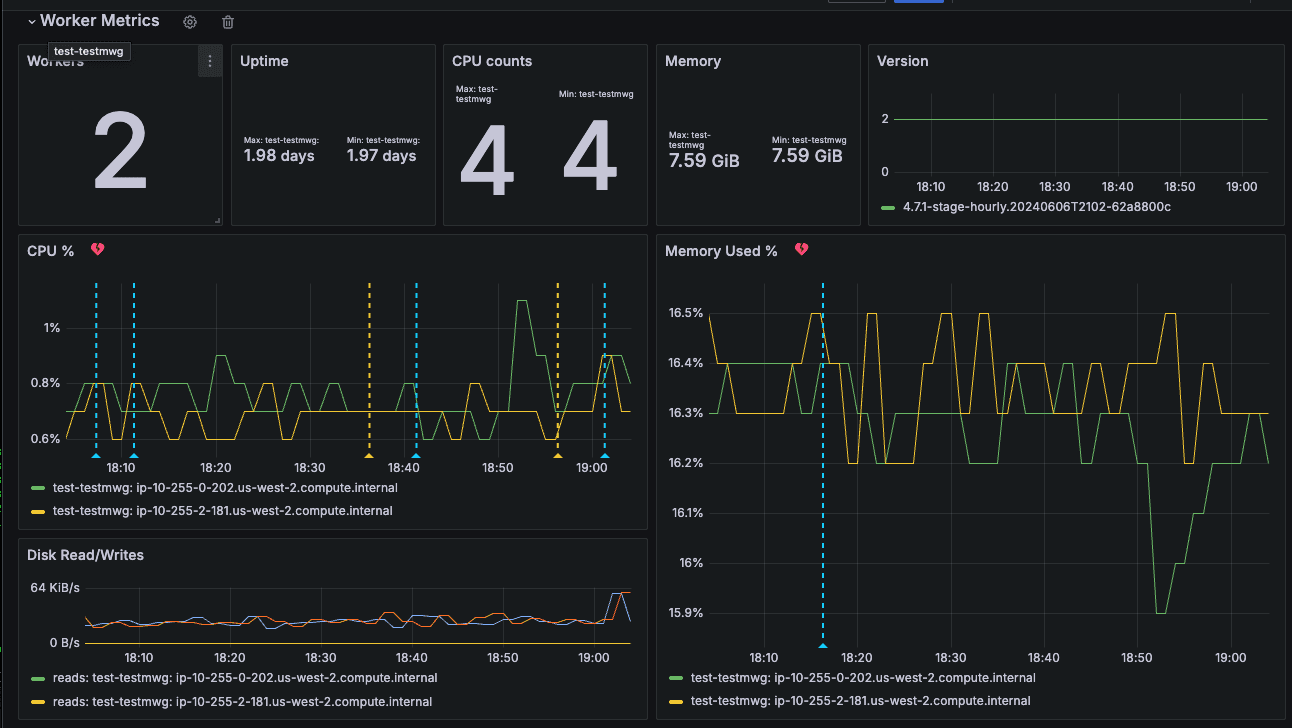Open the CPU counts panel title menu
This screenshot has width=1292, height=728.
coord(492,61)
